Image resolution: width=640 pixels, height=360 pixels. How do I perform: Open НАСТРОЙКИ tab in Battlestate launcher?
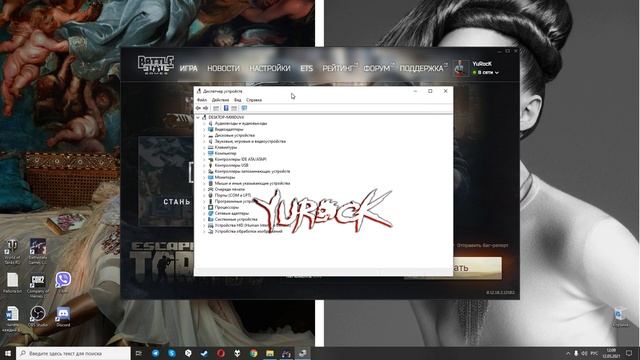click(x=270, y=69)
